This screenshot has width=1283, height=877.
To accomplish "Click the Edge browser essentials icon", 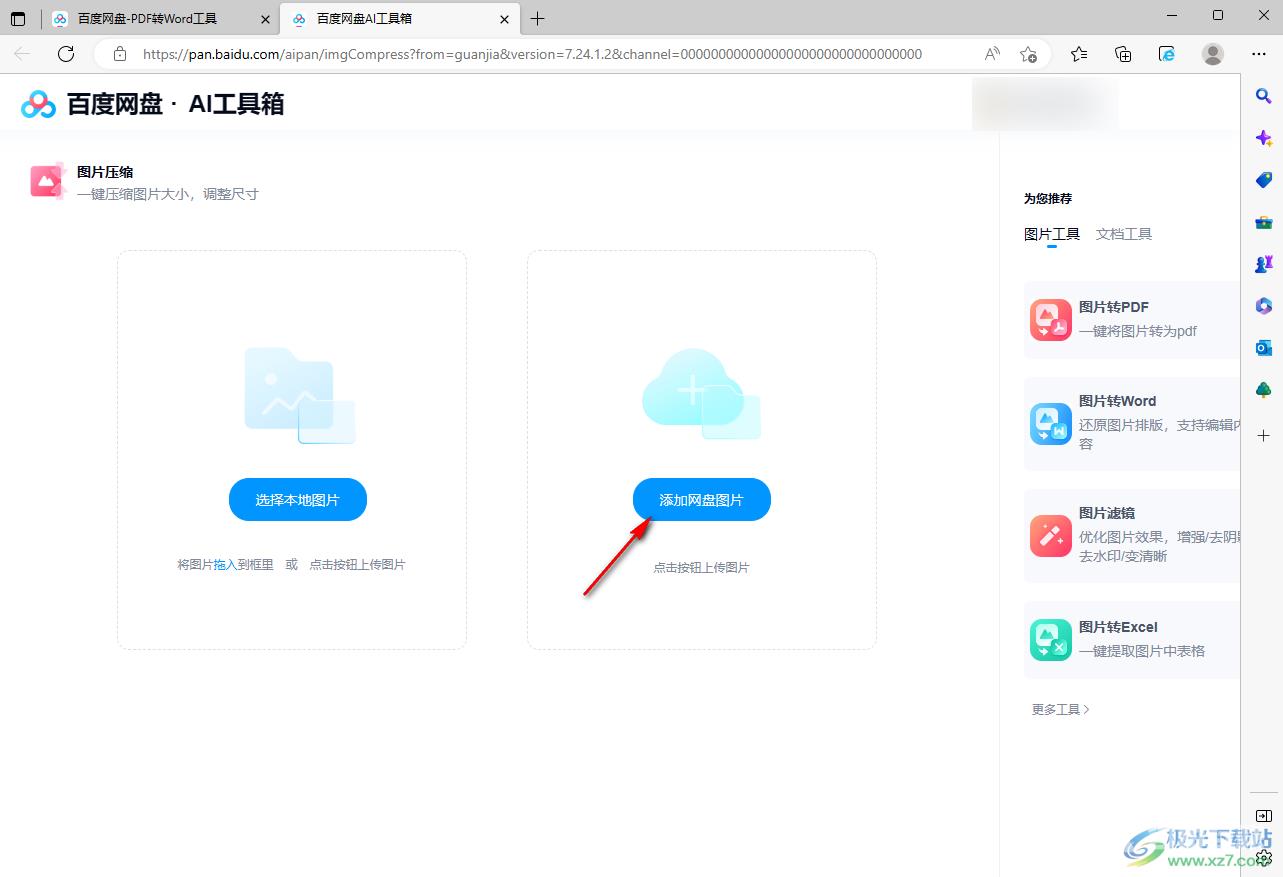I will (1166, 54).
